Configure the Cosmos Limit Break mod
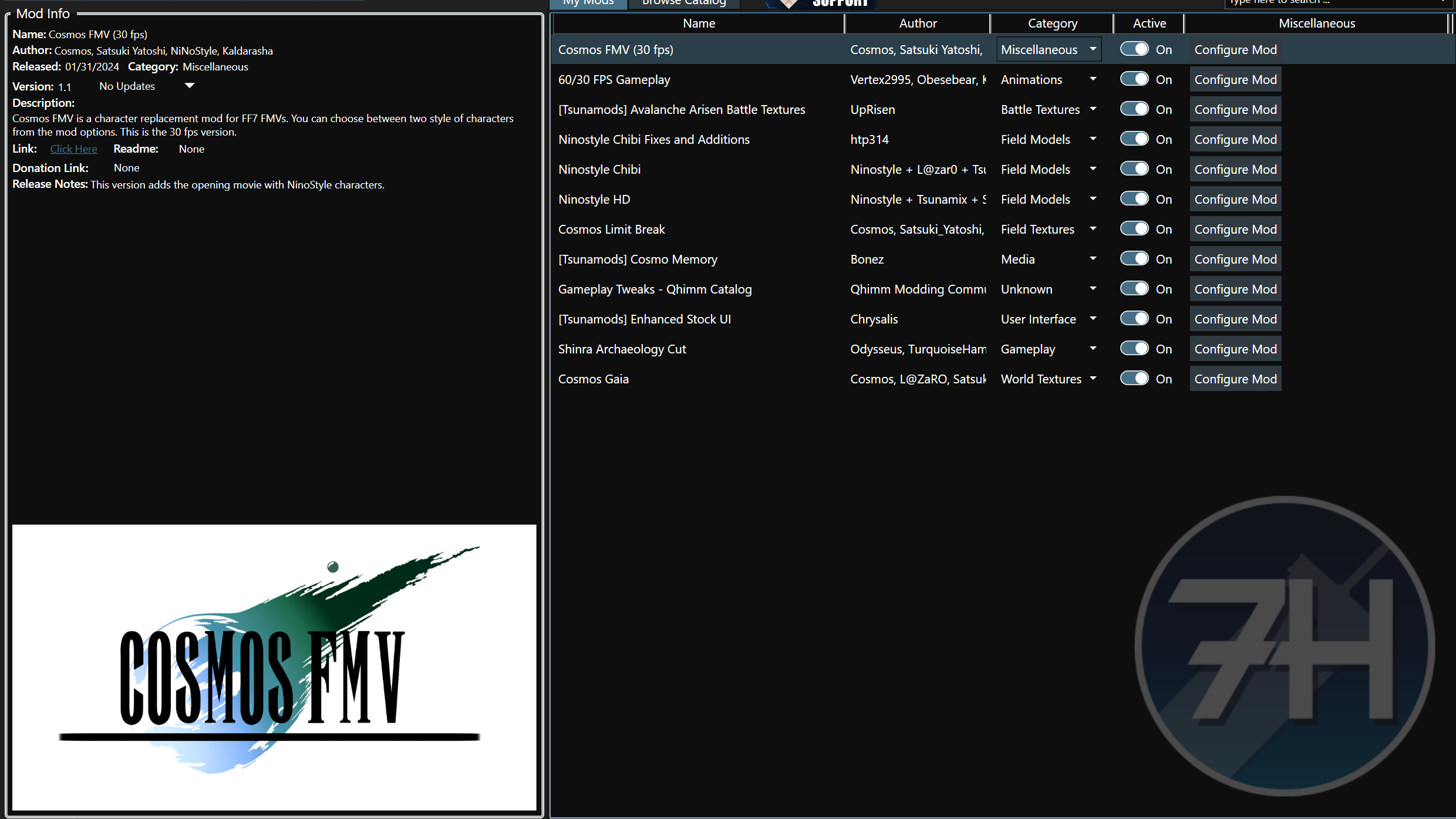The height and width of the screenshot is (819, 1456). tap(1235, 229)
